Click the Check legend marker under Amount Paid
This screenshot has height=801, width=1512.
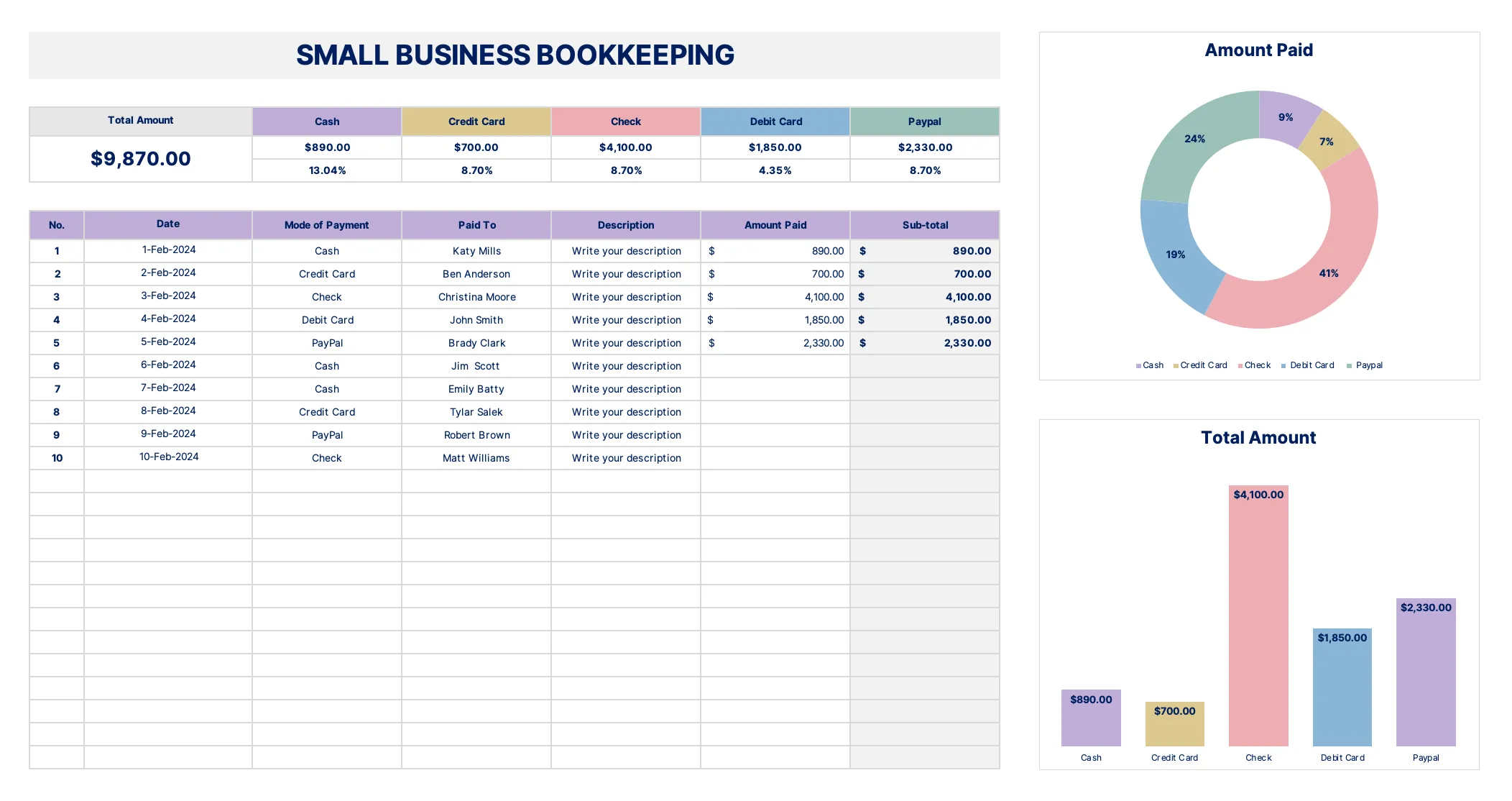click(1240, 366)
